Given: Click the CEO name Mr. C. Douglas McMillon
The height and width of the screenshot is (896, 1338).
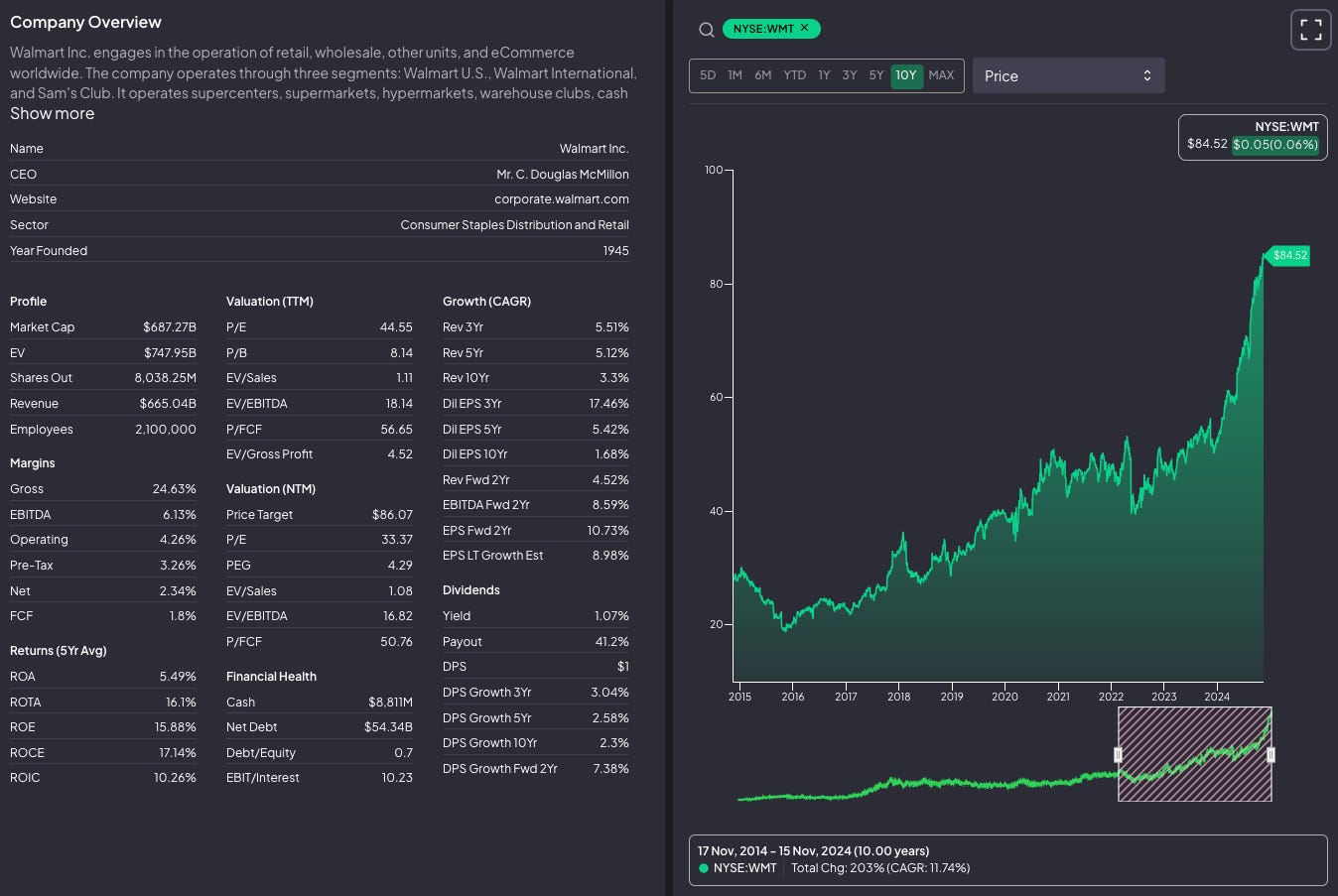Looking at the screenshot, I should [x=563, y=175].
